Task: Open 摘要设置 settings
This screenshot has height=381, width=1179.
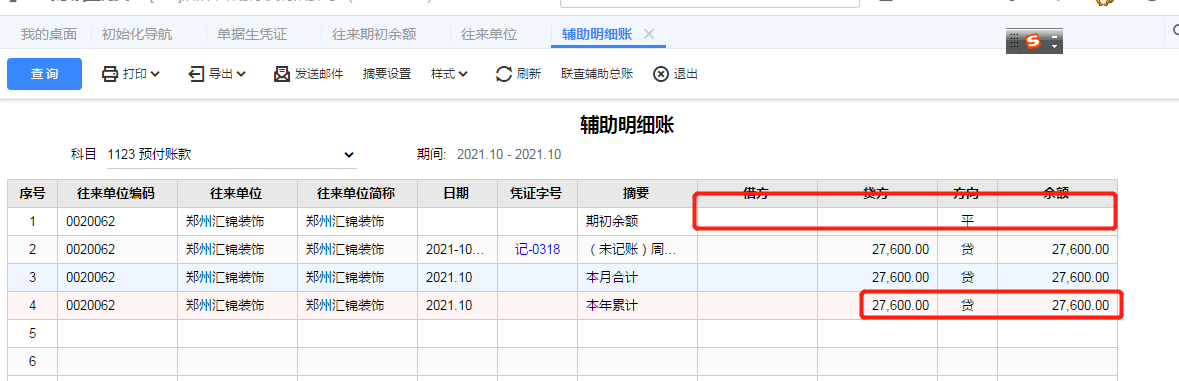Action: pyautogui.click(x=386, y=74)
